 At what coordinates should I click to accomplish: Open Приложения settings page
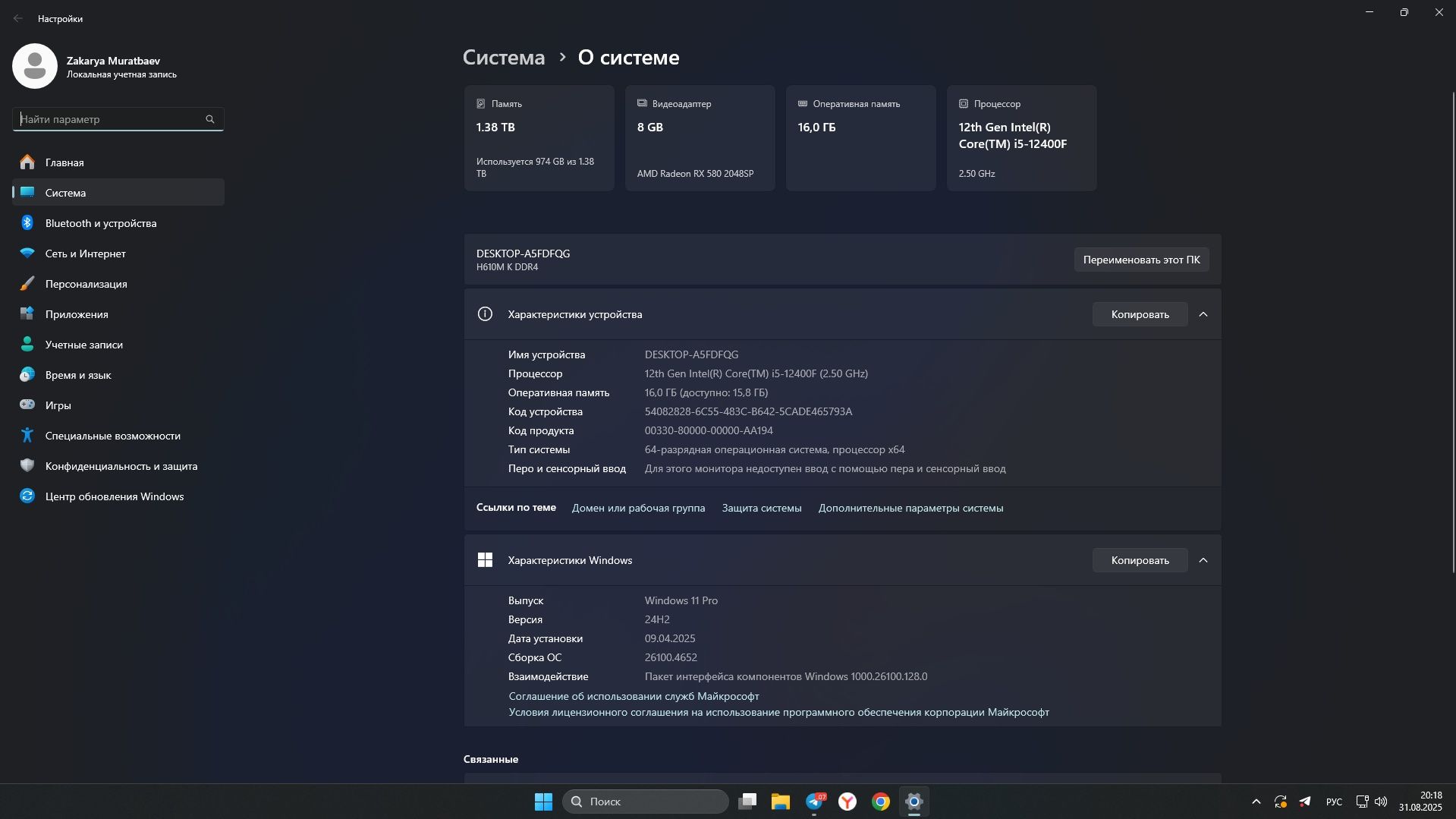(x=118, y=314)
